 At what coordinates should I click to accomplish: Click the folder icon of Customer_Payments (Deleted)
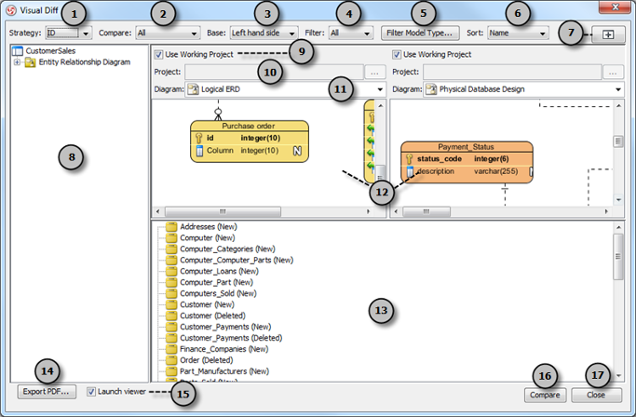pos(172,338)
